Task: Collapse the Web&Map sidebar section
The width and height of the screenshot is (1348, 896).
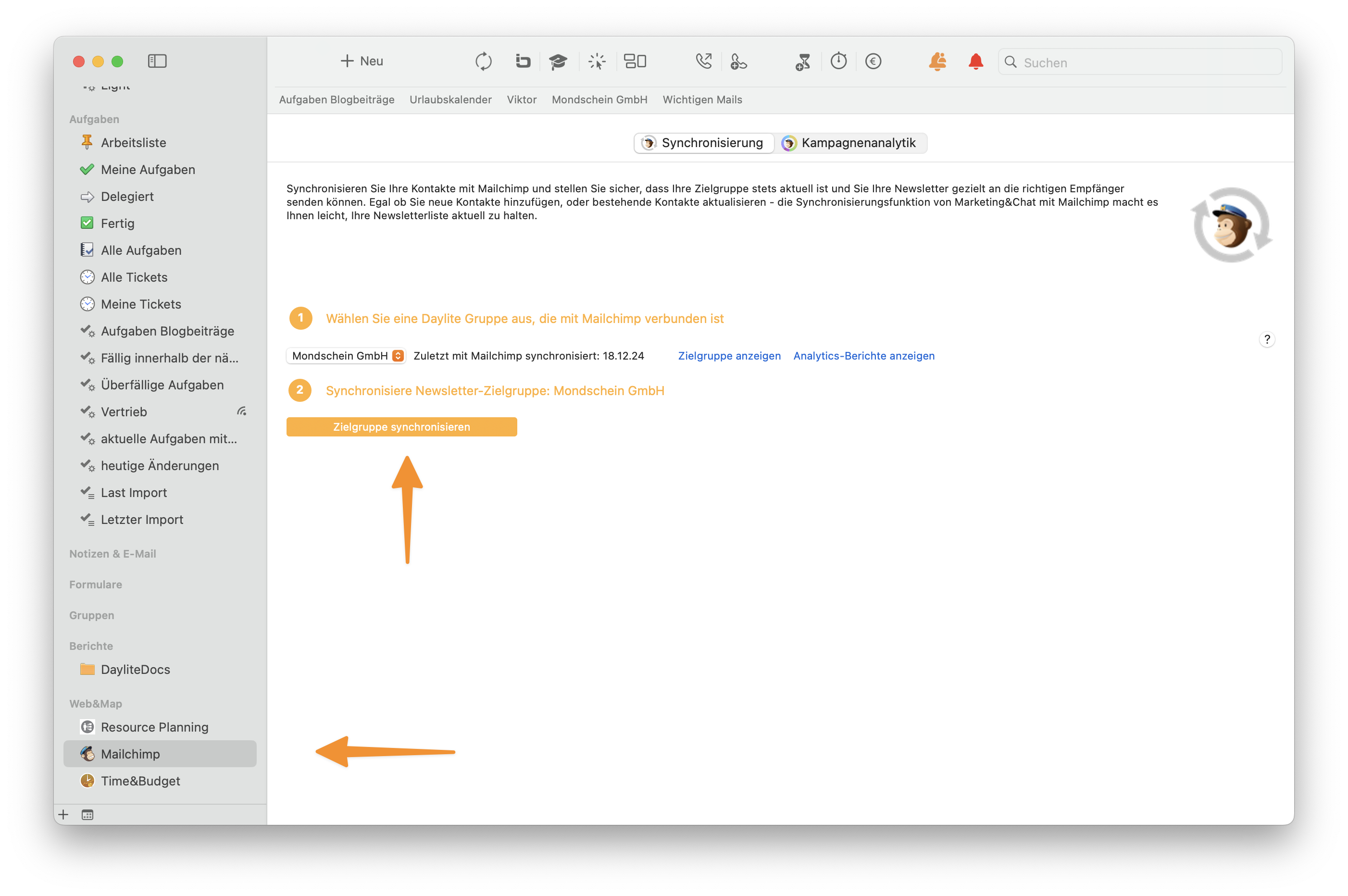Action: pos(96,703)
